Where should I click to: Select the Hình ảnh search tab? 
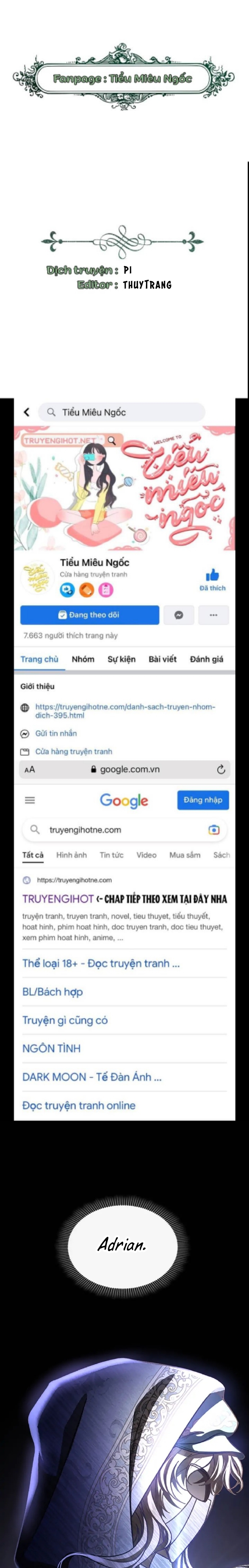click(71, 854)
